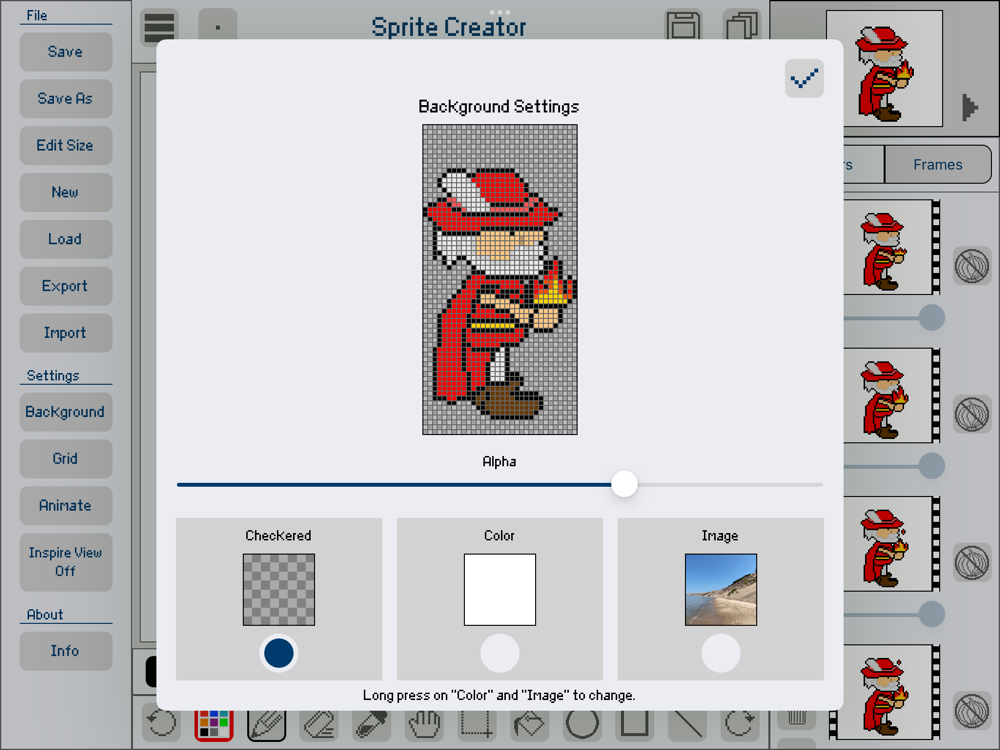The width and height of the screenshot is (1000, 750).
Task: Toggle first frame's crossed-circle visibility icon
Action: point(972,266)
